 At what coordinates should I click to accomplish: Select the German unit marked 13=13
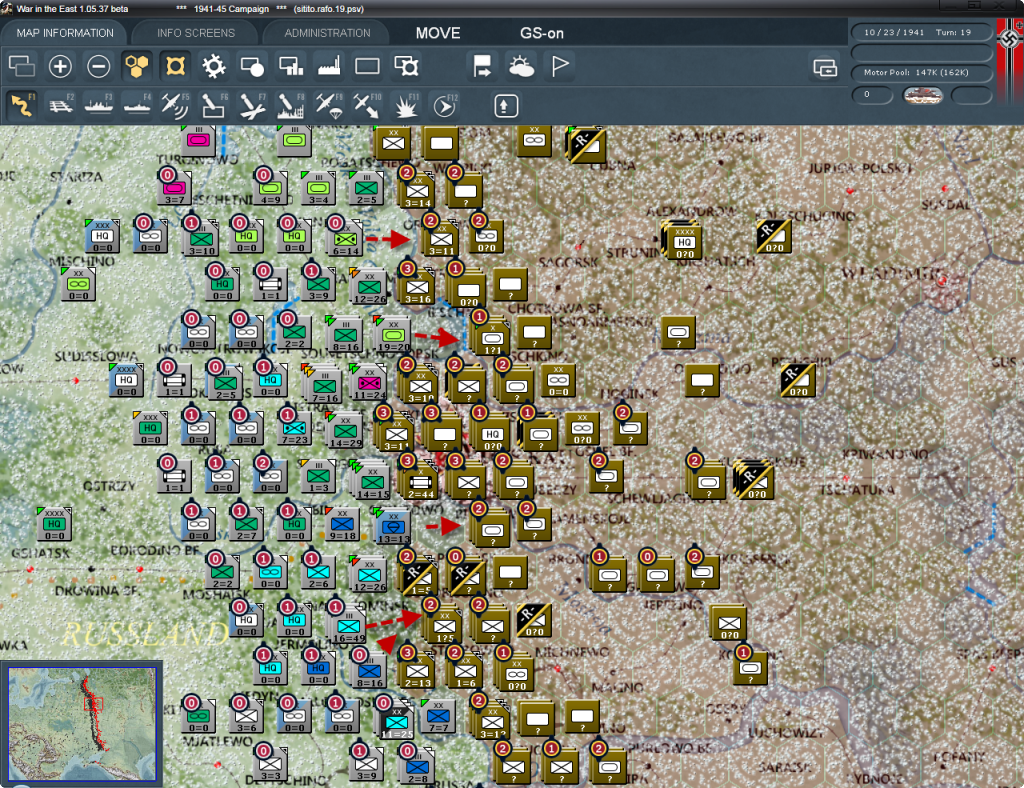392,526
